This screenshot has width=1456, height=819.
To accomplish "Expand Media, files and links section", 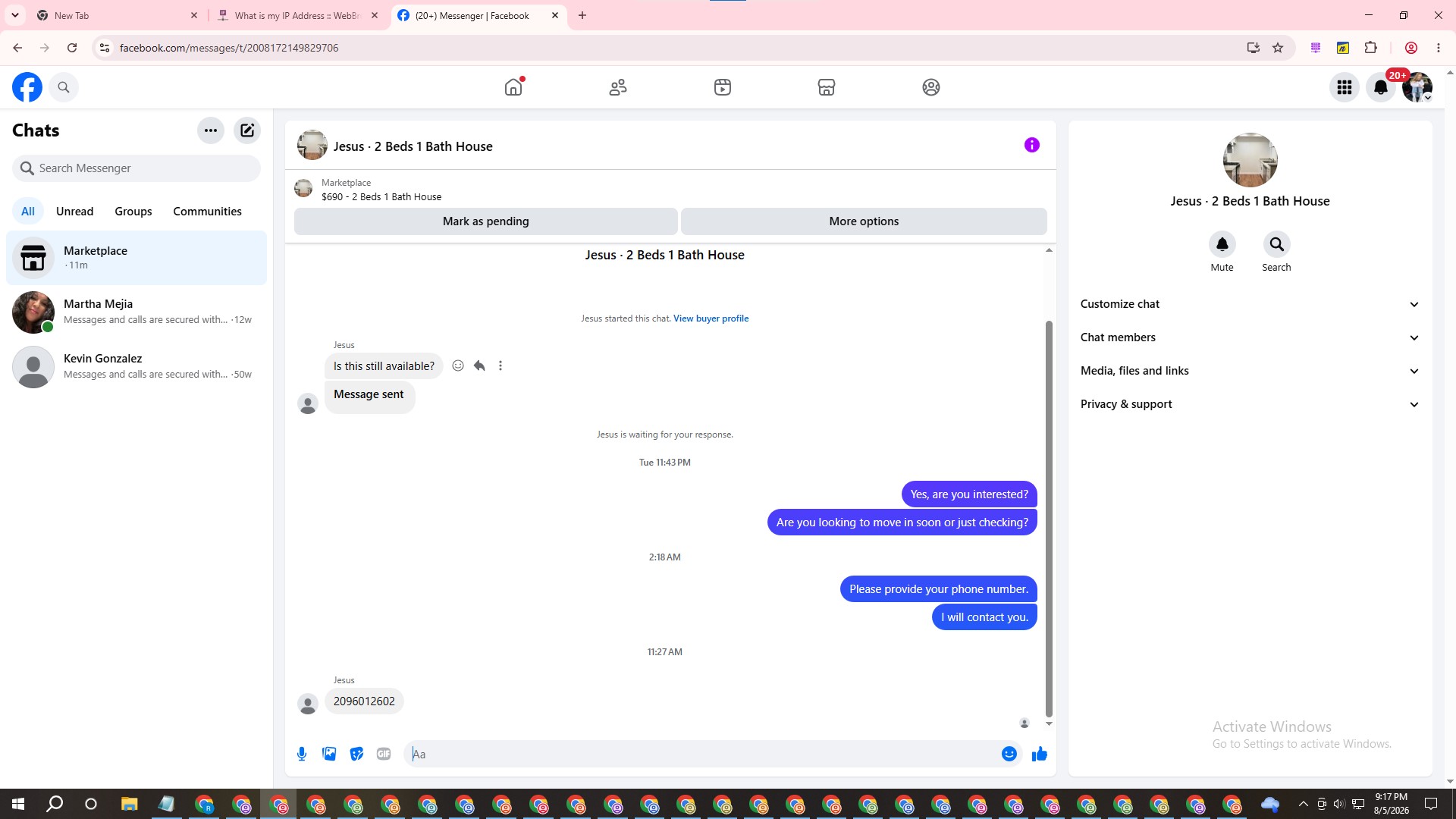I will click(x=1250, y=371).
